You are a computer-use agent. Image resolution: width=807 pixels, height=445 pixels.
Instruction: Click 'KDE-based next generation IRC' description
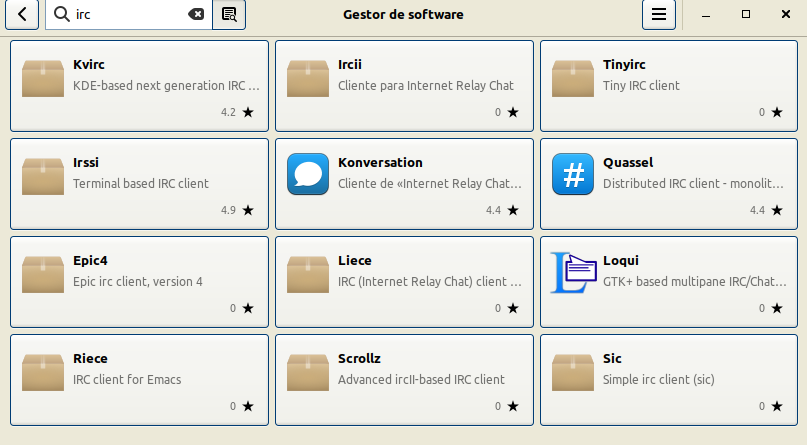click(166, 85)
